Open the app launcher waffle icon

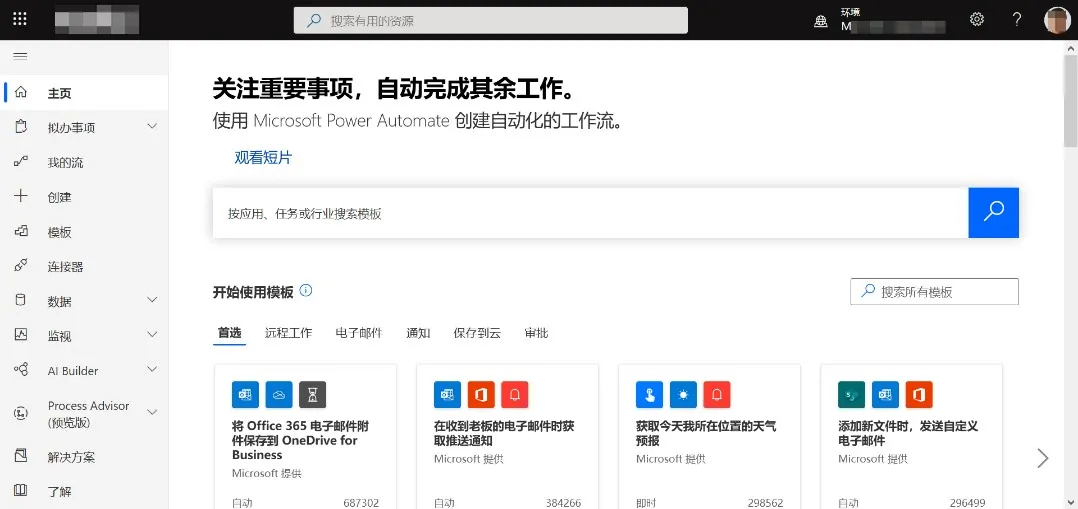pyautogui.click(x=20, y=19)
